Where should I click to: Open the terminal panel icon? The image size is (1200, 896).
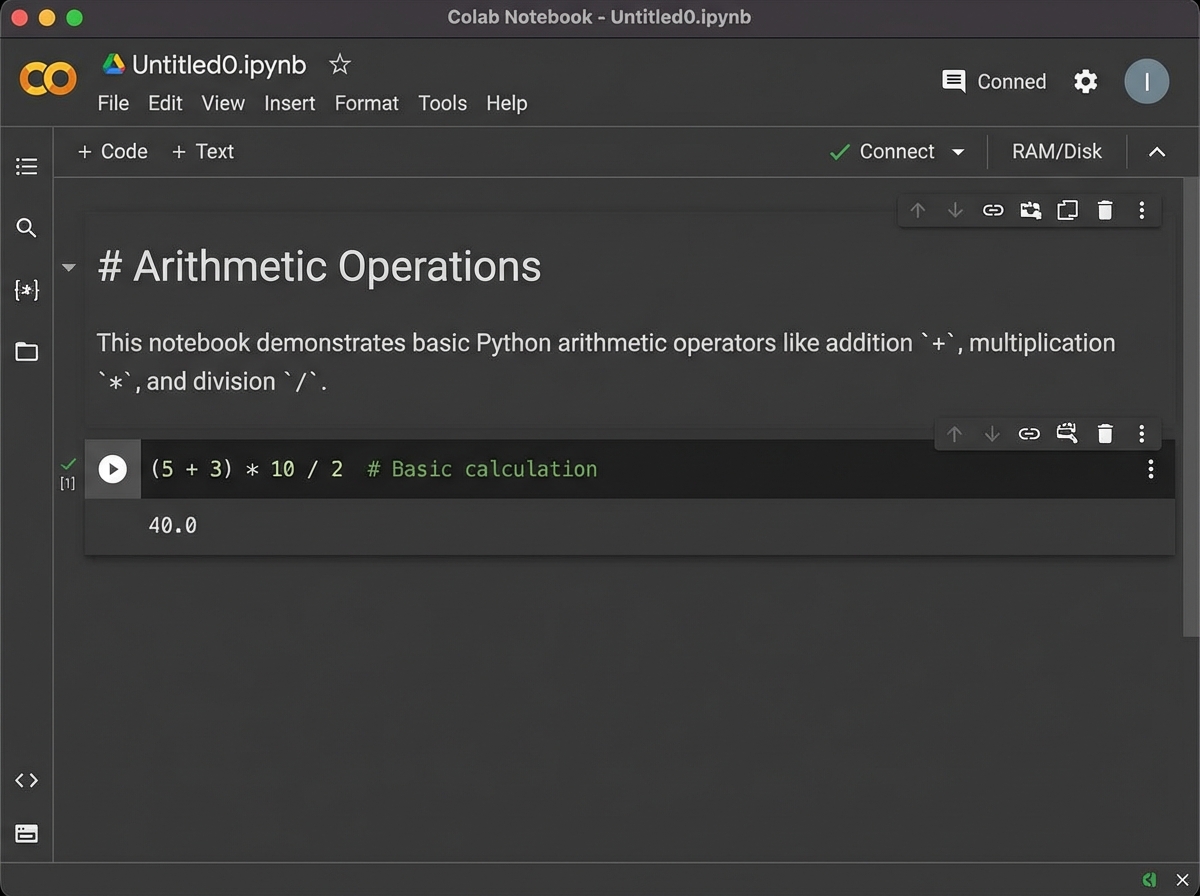click(x=27, y=833)
